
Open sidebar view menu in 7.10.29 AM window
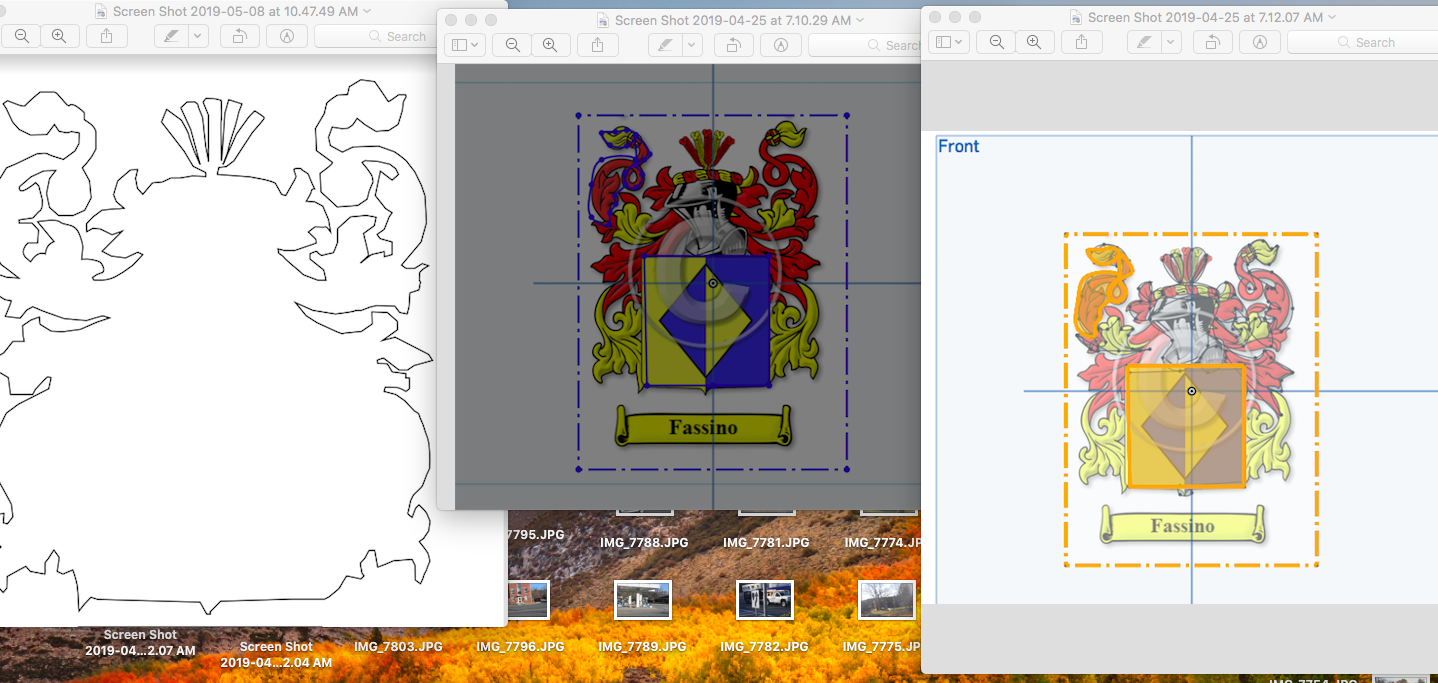pos(465,45)
